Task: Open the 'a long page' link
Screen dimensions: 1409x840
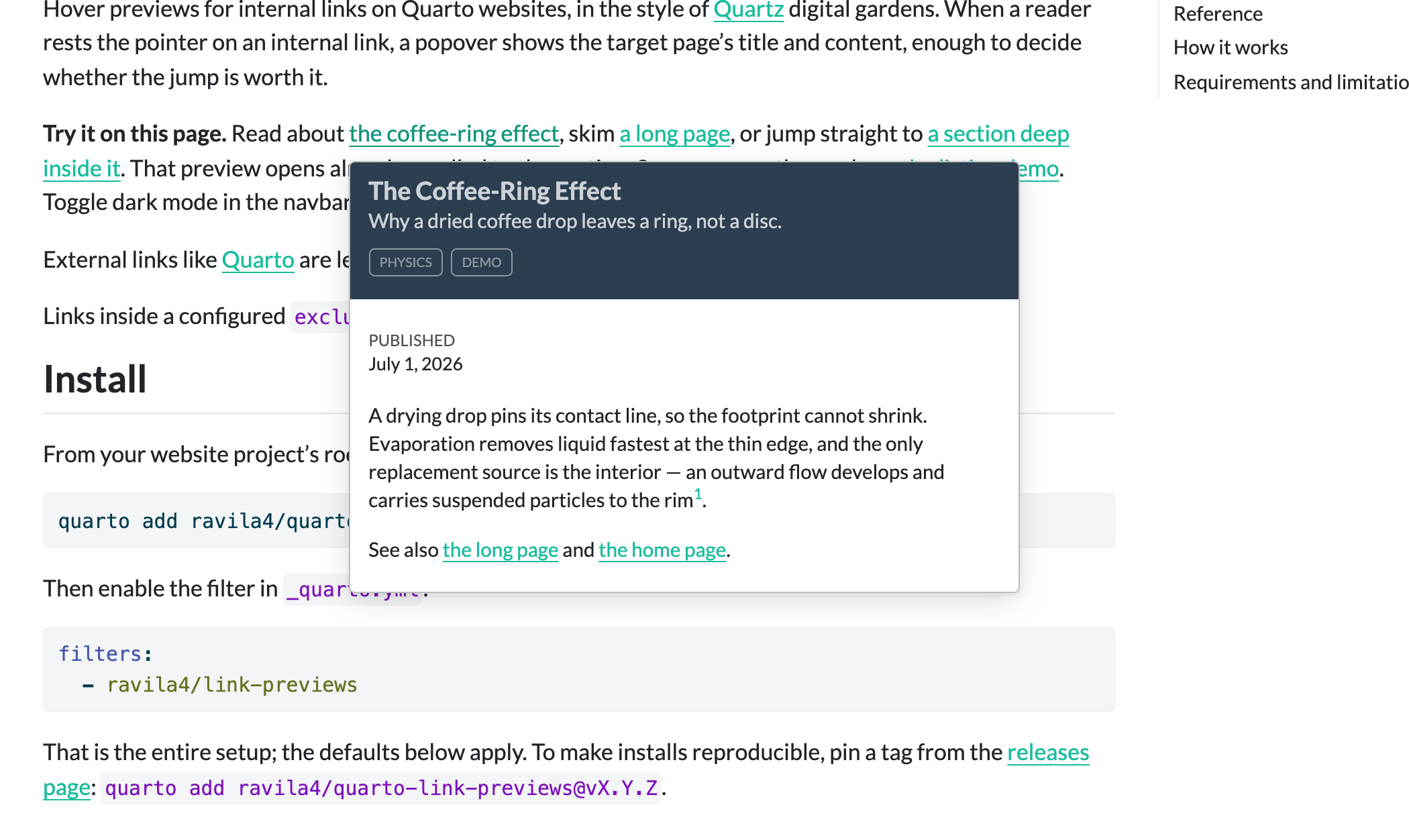Action: click(674, 134)
